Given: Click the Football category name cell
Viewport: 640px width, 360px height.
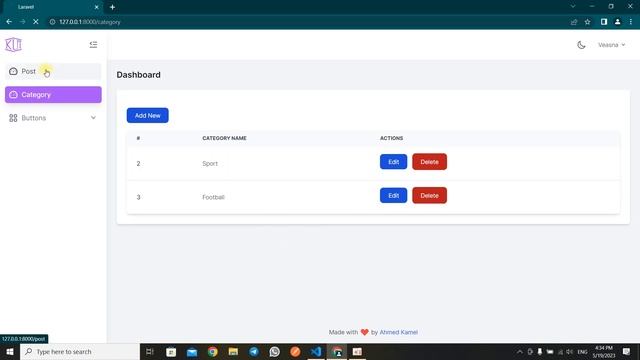Looking at the screenshot, I should coord(213,197).
